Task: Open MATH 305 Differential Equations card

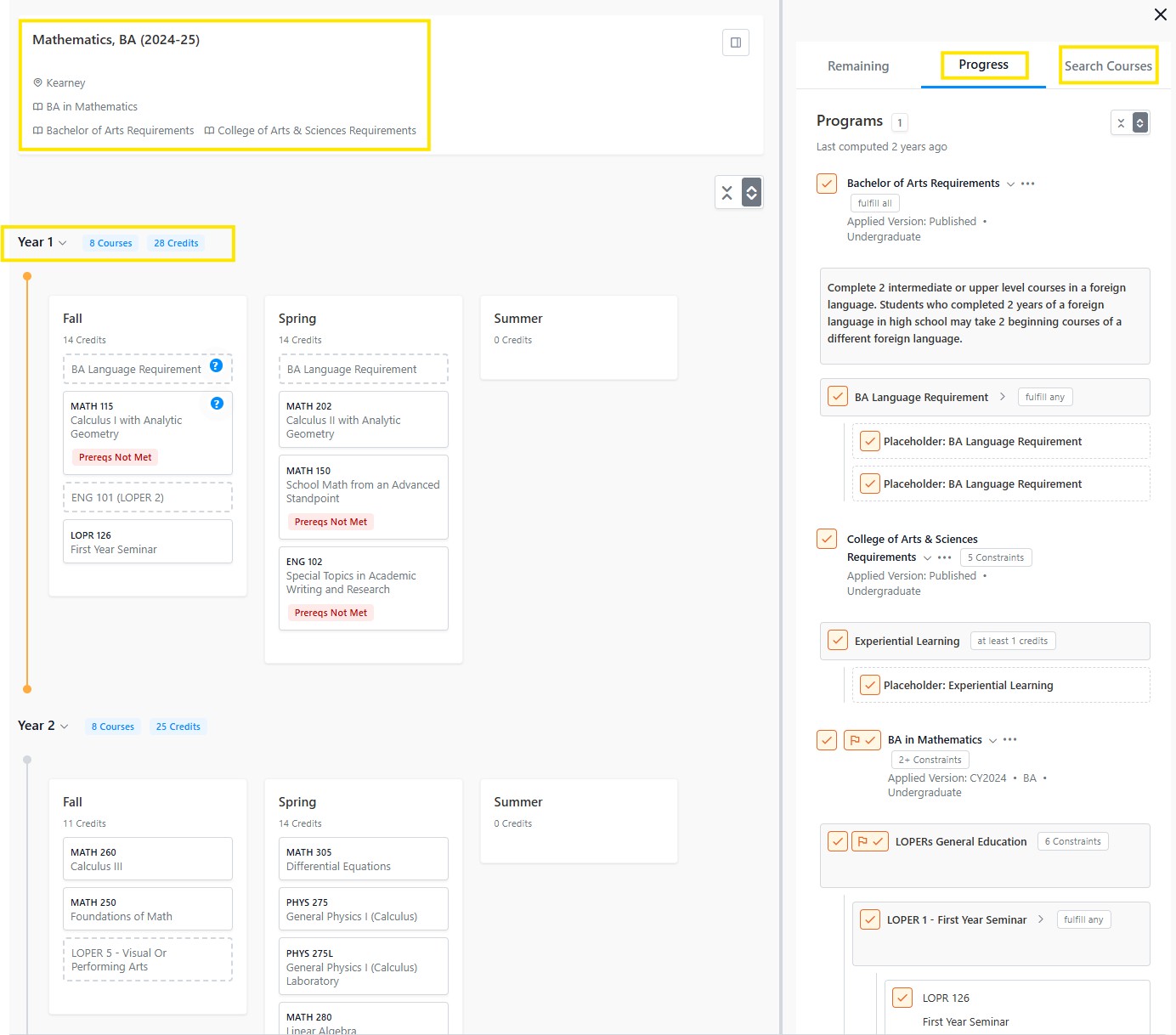Action: click(x=364, y=858)
